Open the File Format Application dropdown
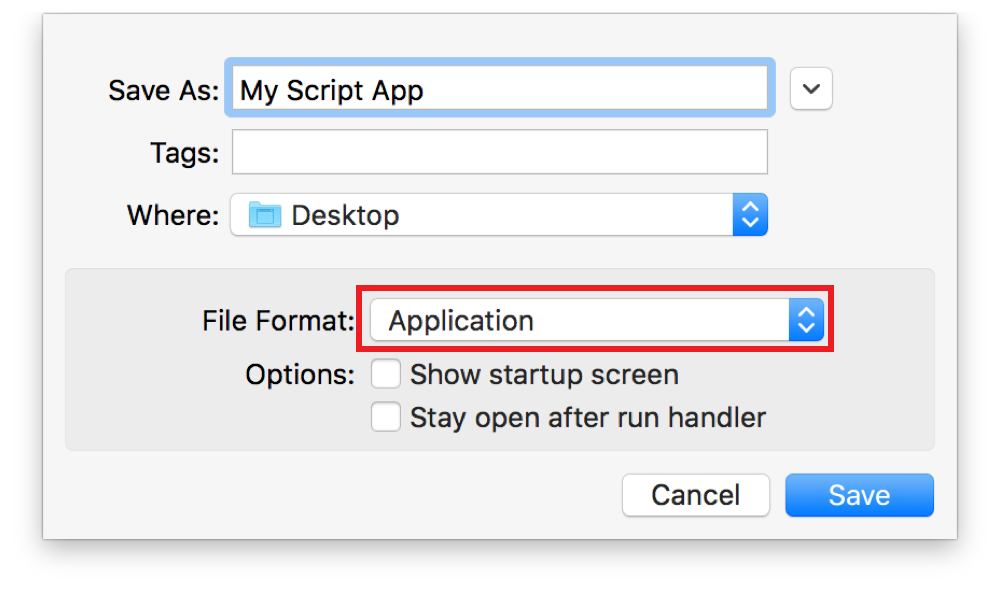1000x591 pixels. (x=597, y=319)
